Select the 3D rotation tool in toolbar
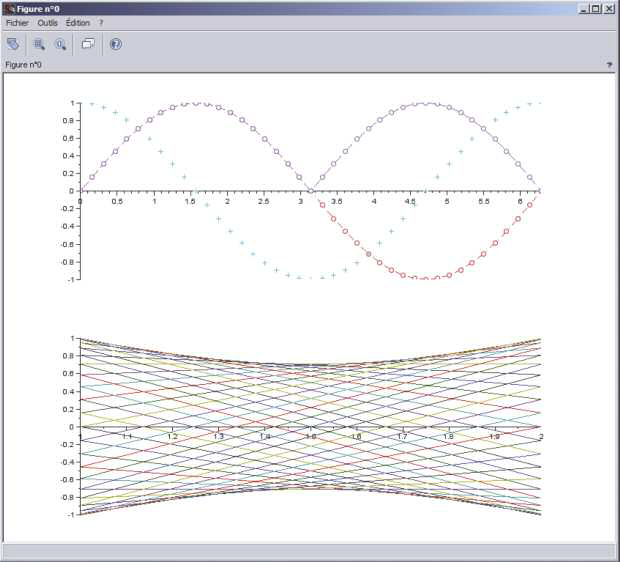Image resolution: width=620 pixels, height=562 pixels. [13, 44]
